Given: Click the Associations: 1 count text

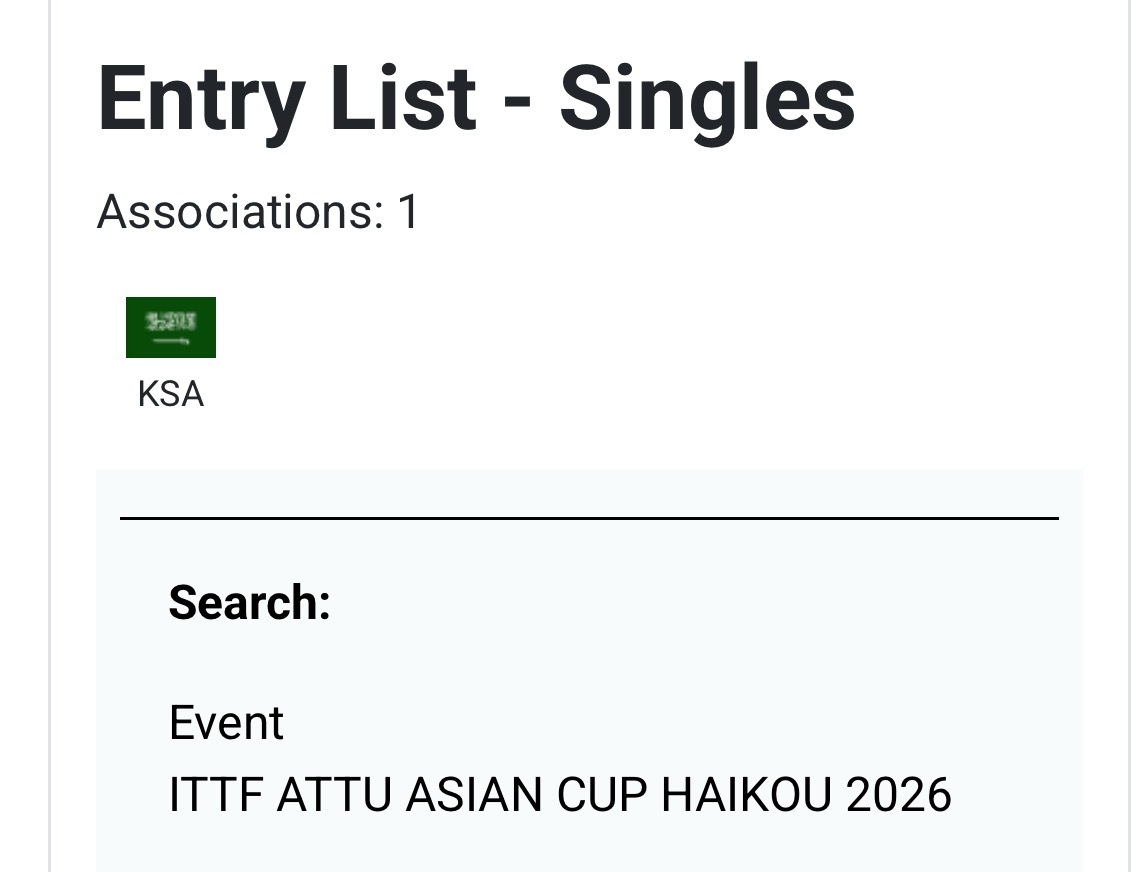Looking at the screenshot, I should 258,212.
